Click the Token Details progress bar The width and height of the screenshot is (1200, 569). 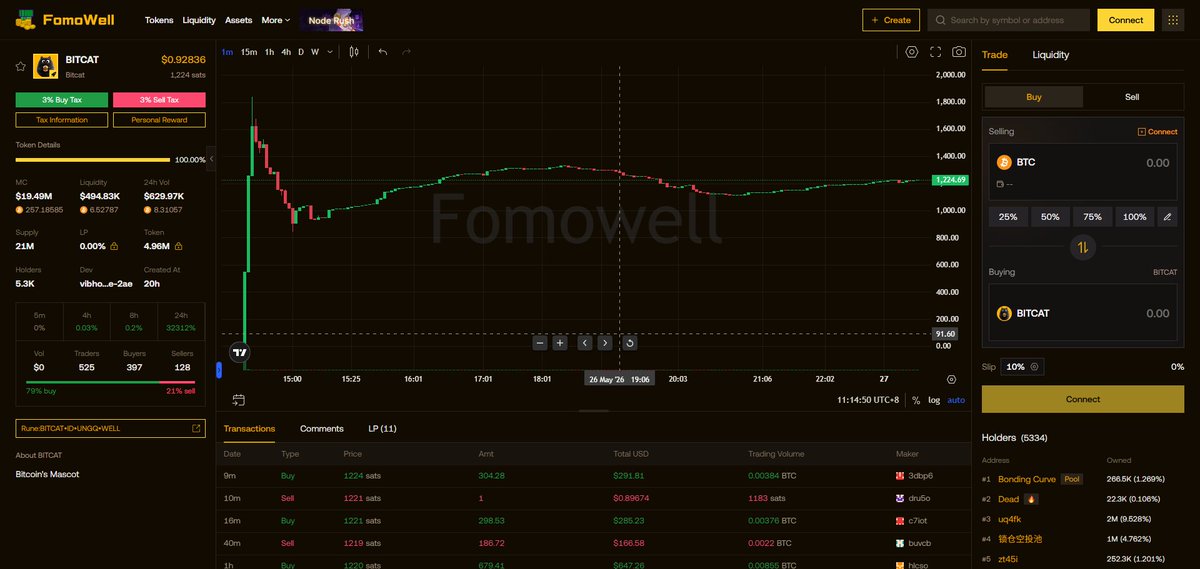[92, 160]
